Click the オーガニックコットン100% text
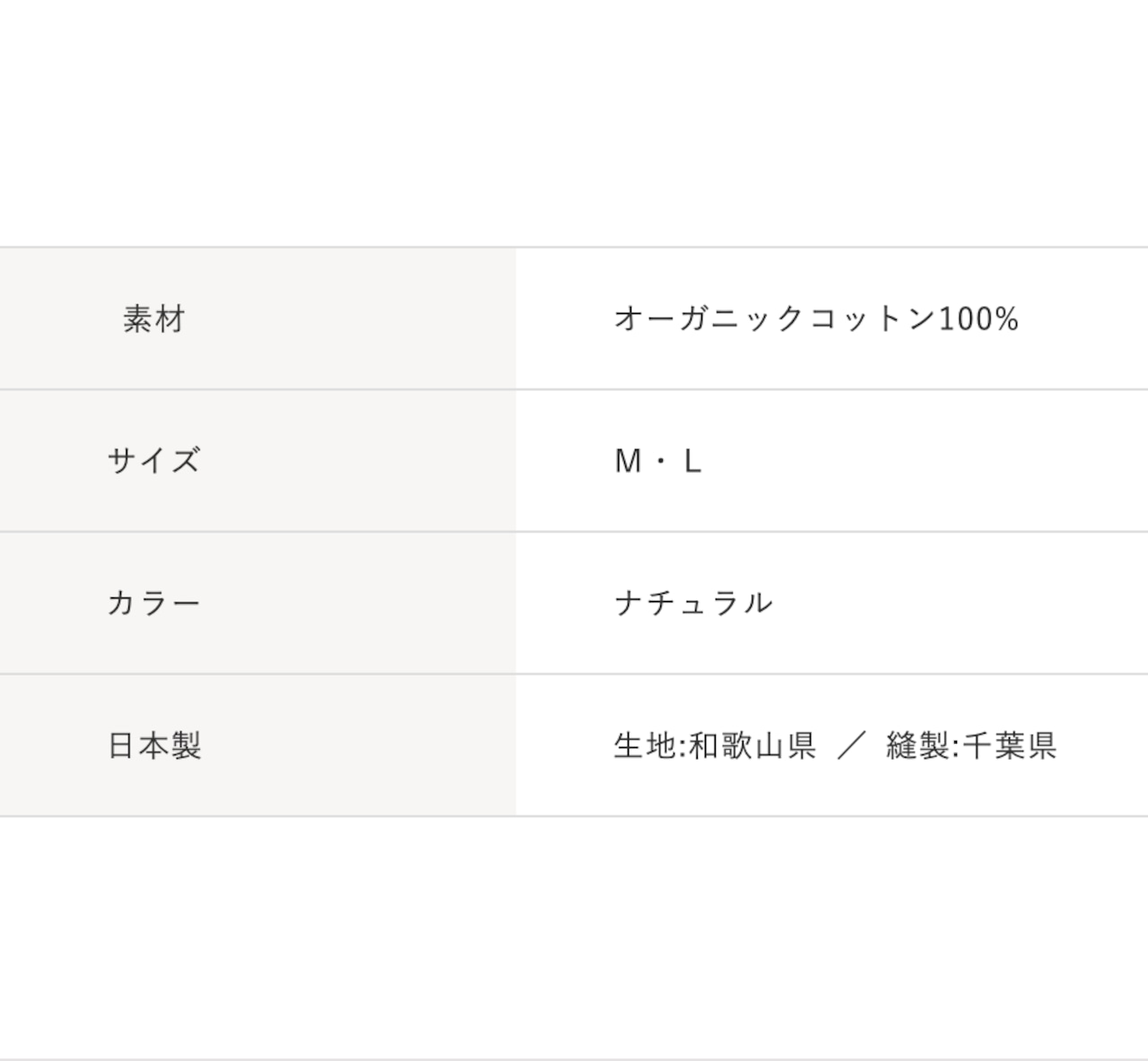The height and width of the screenshot is (1061, 1148). (816, 319)
